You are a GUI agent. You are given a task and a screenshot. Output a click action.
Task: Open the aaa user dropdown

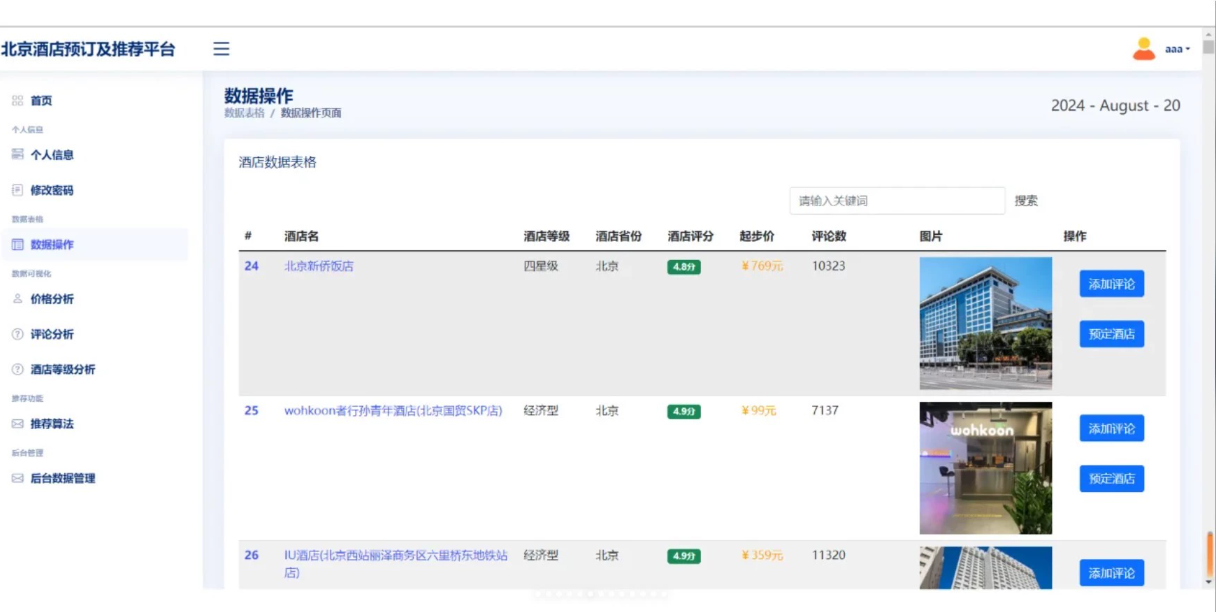point(1177,49)
